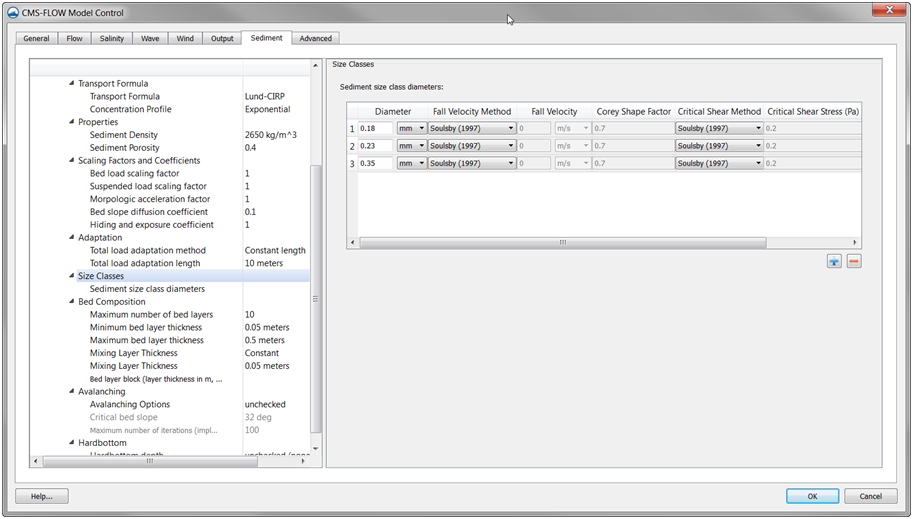Open the Advanced tab
This screenshot has width=913, height=519.
point(316,38)
